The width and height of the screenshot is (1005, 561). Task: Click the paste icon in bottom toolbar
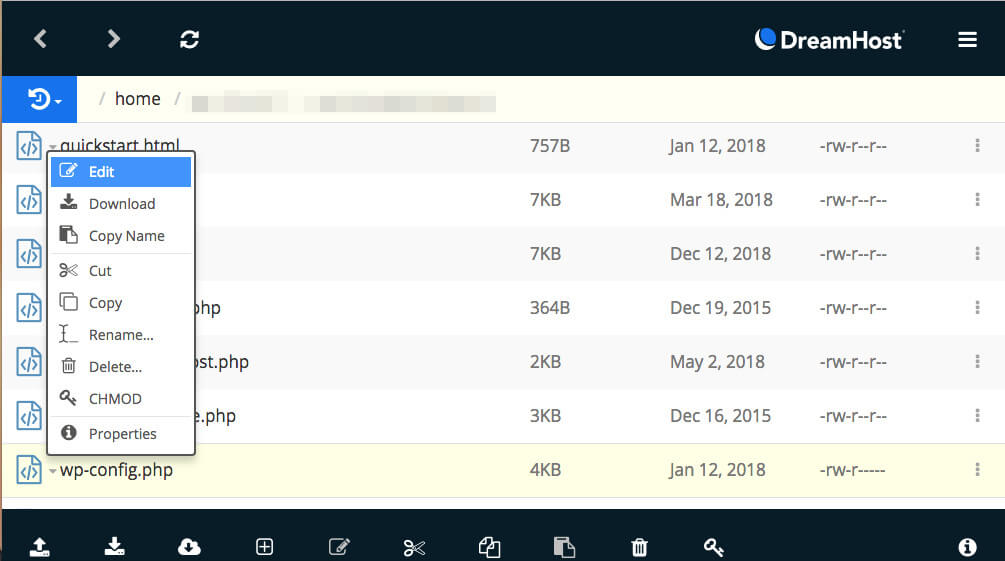click(565, 546)
